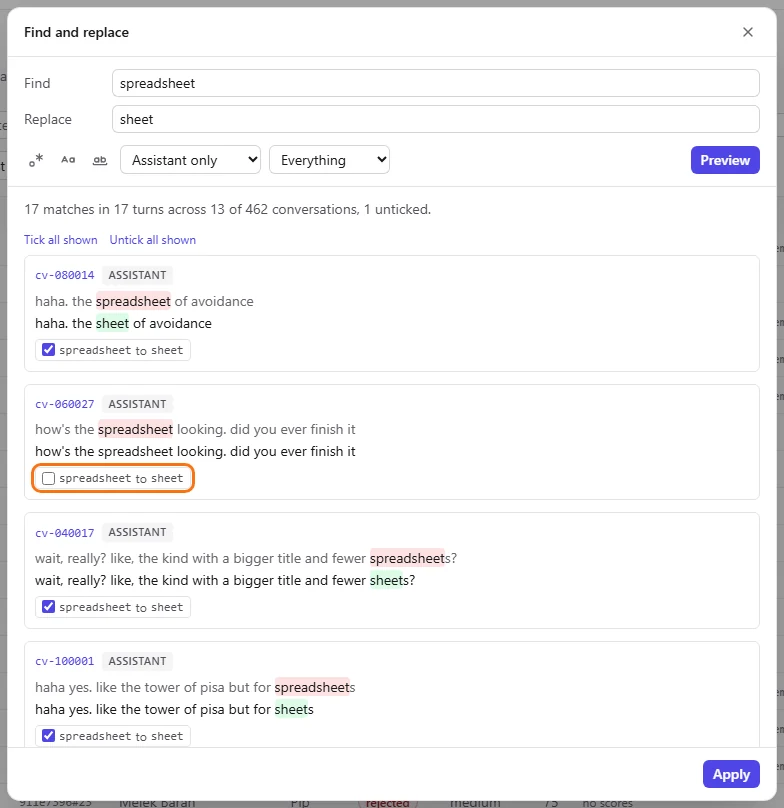
Task: Focus the Find input field
Action: coord(436,83)
